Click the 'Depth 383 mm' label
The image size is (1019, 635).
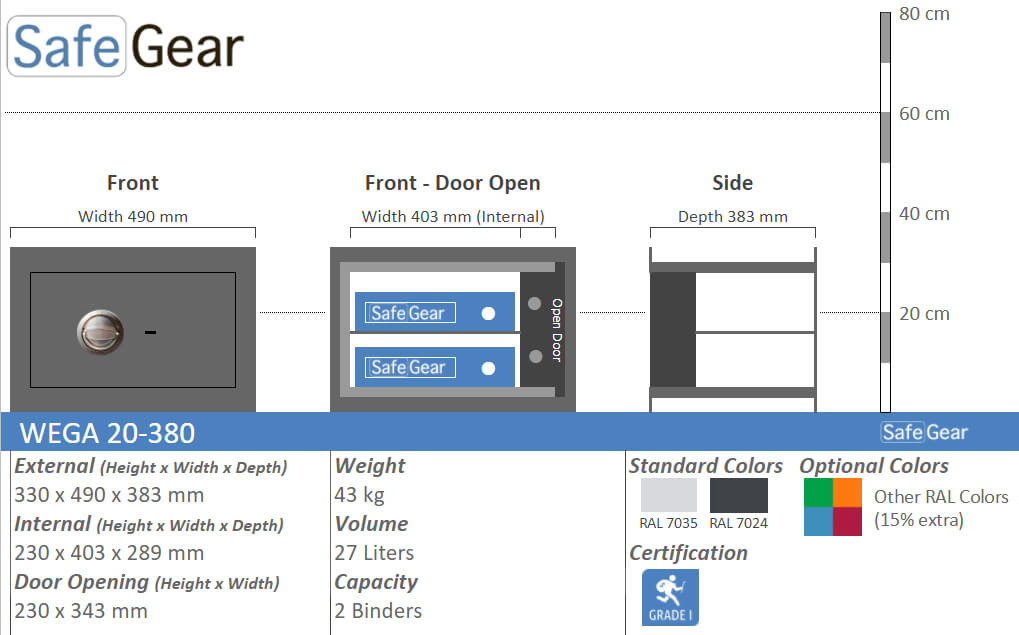pyautogui.click(x=732, y=216)
